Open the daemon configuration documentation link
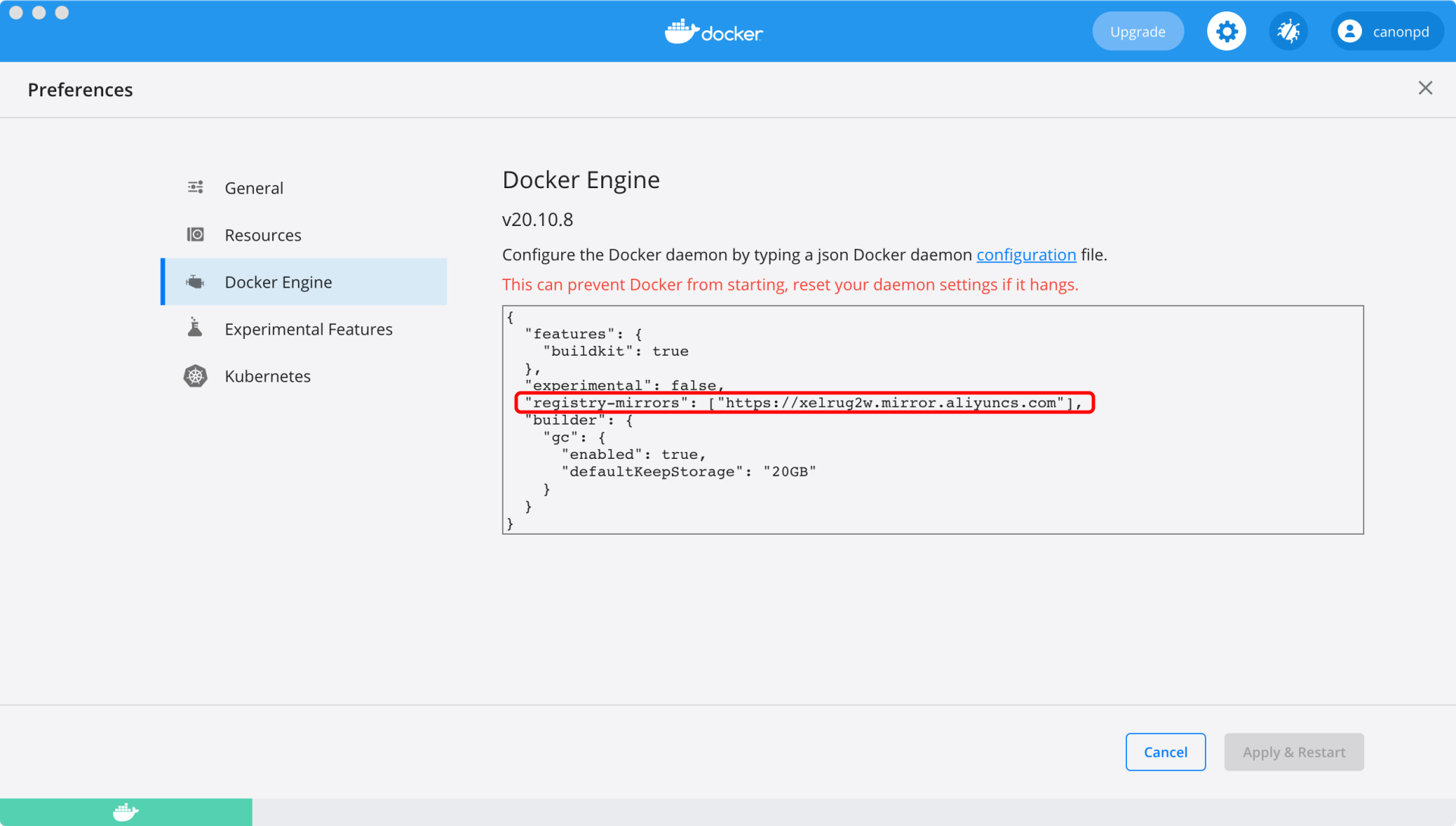The width and height of the screenshot is (1456, 826). [1026, 255]
